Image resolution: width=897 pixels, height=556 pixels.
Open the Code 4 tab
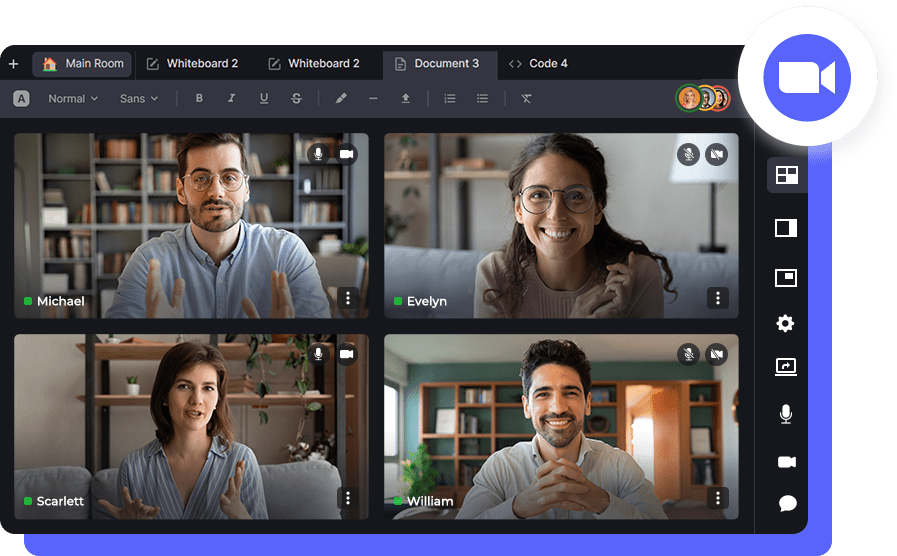click(538, 64)
